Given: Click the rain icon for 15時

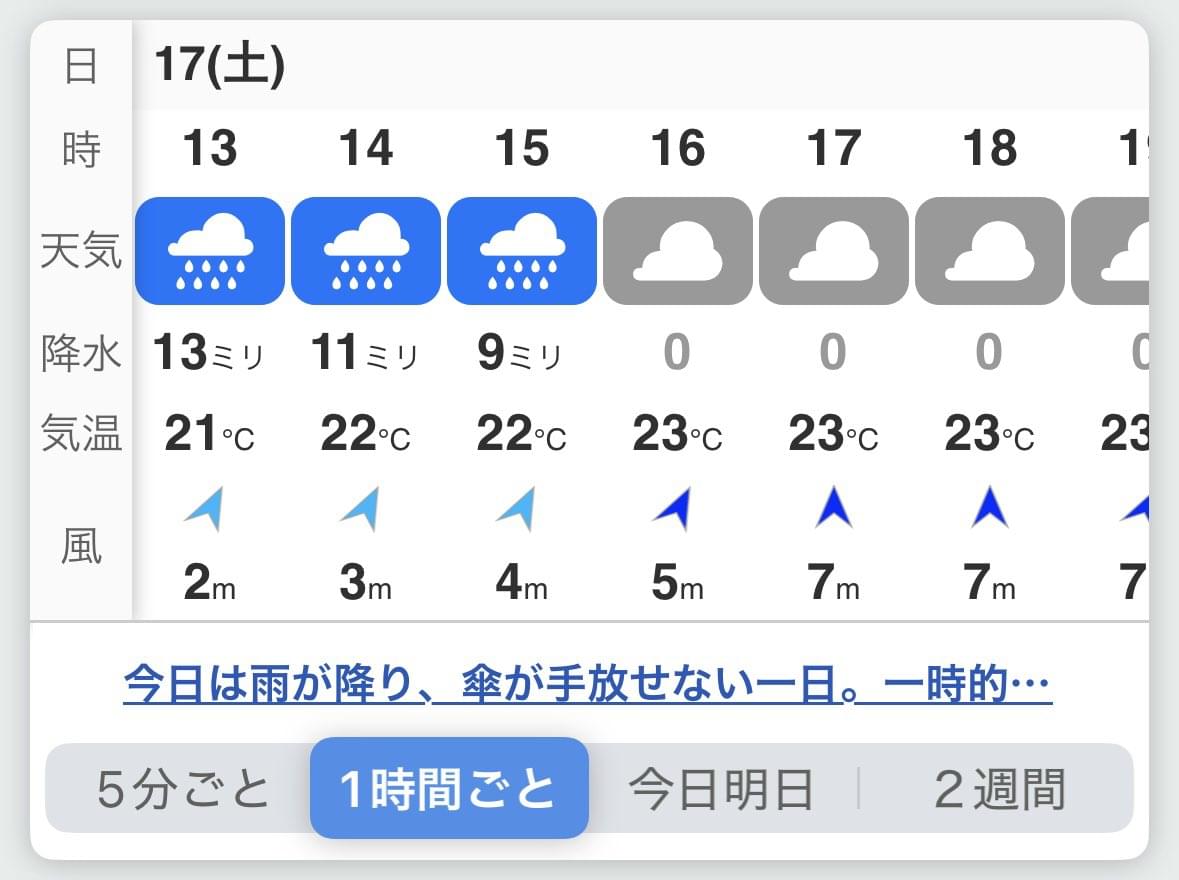Looking at the screenshot, I should [522, 251].
